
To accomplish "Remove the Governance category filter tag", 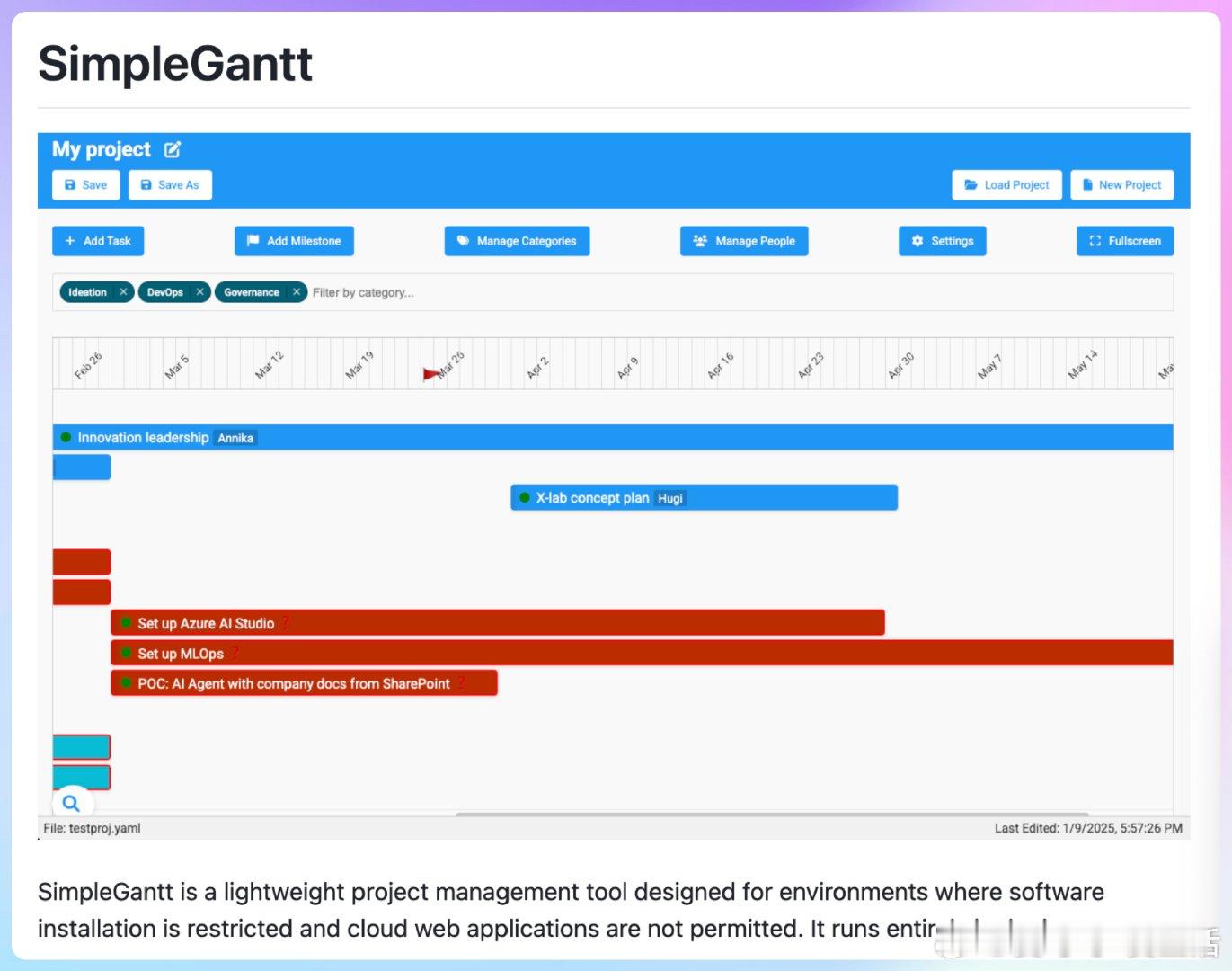I will point(297,292).
